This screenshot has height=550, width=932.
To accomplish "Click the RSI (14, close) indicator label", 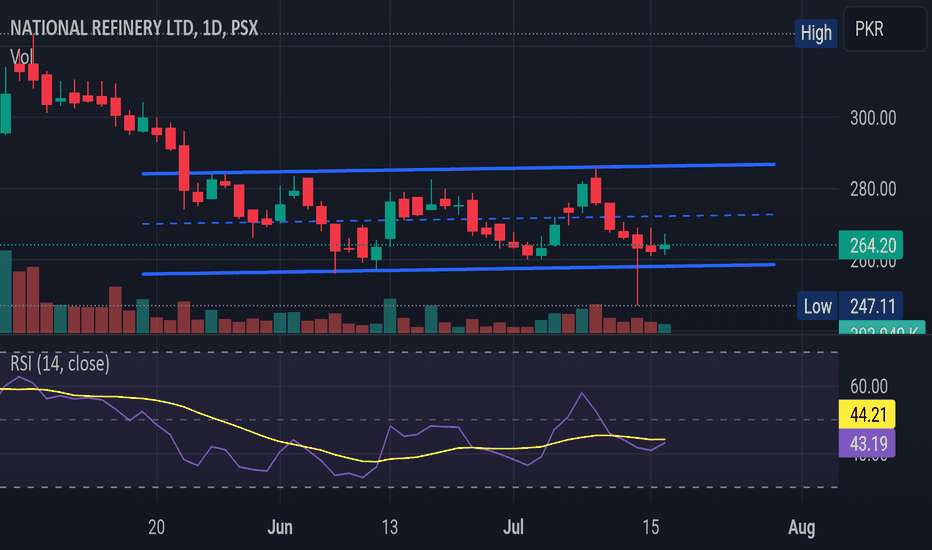I will [59, 363].
